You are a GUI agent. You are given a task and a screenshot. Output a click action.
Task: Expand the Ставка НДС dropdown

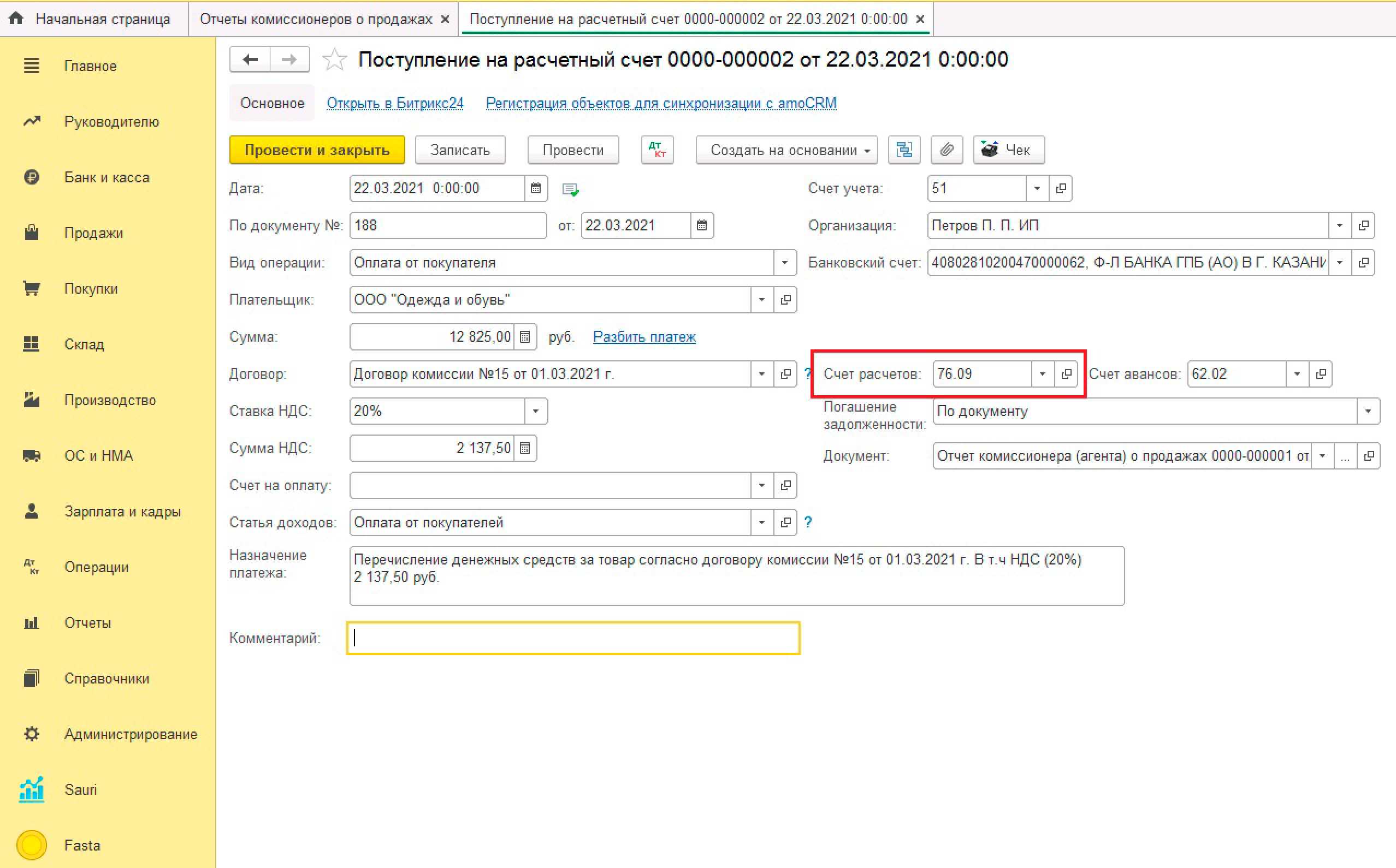(x=536, y=411)
